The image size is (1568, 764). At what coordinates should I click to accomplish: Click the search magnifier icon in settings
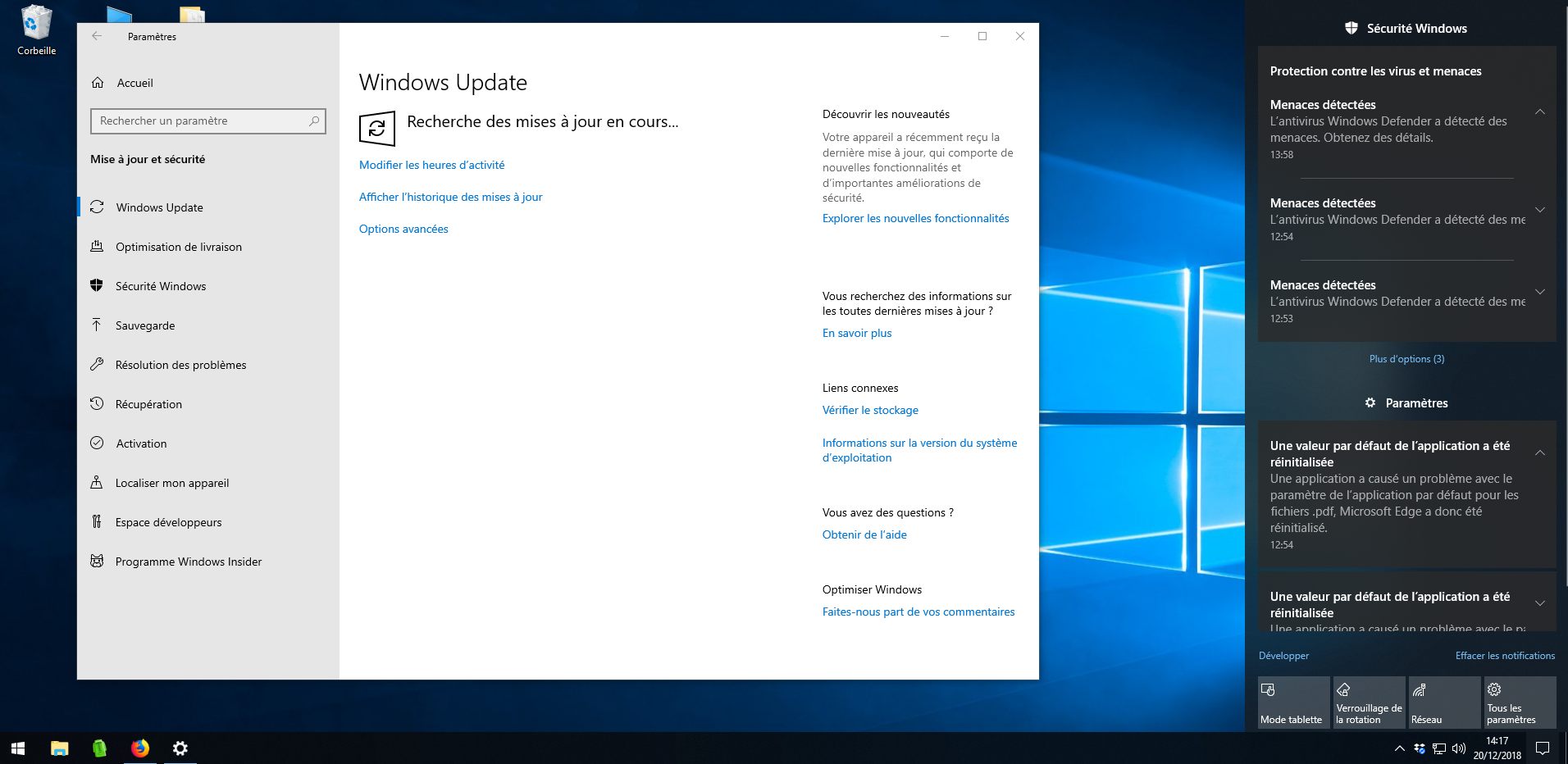coord(314,121)
